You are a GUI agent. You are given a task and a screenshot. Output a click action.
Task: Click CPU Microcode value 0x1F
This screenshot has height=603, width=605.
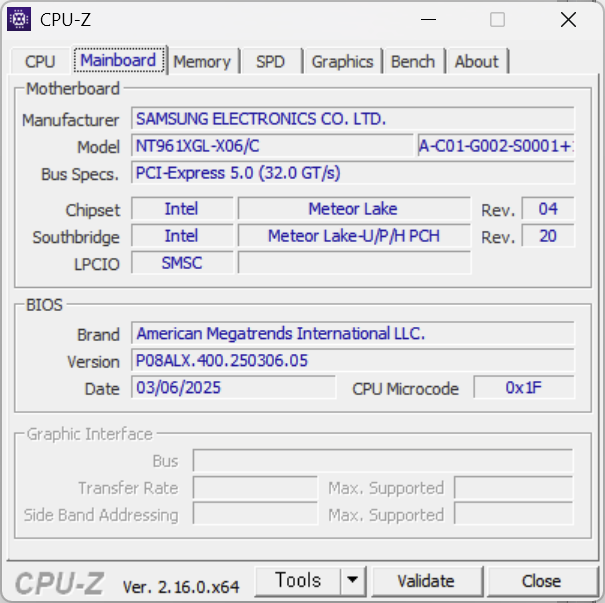[x=524, y=387]
